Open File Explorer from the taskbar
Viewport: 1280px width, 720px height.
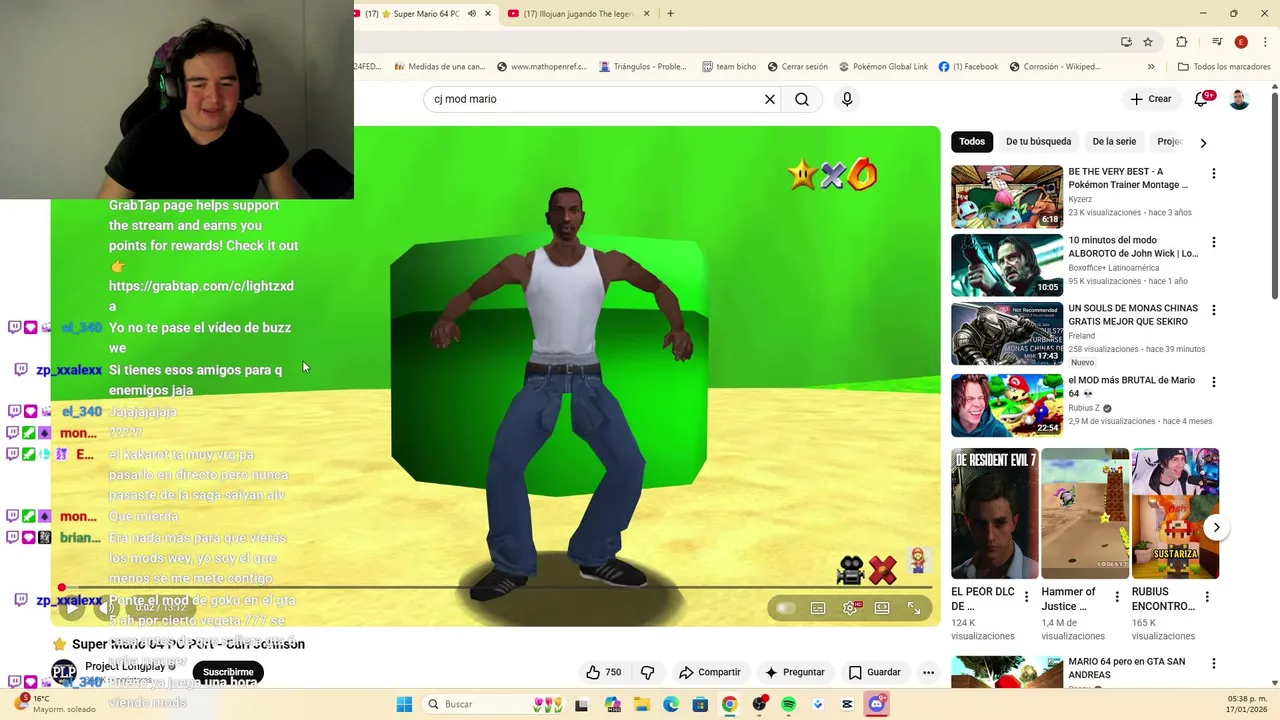pyautogui.click(x=642, y=704)
